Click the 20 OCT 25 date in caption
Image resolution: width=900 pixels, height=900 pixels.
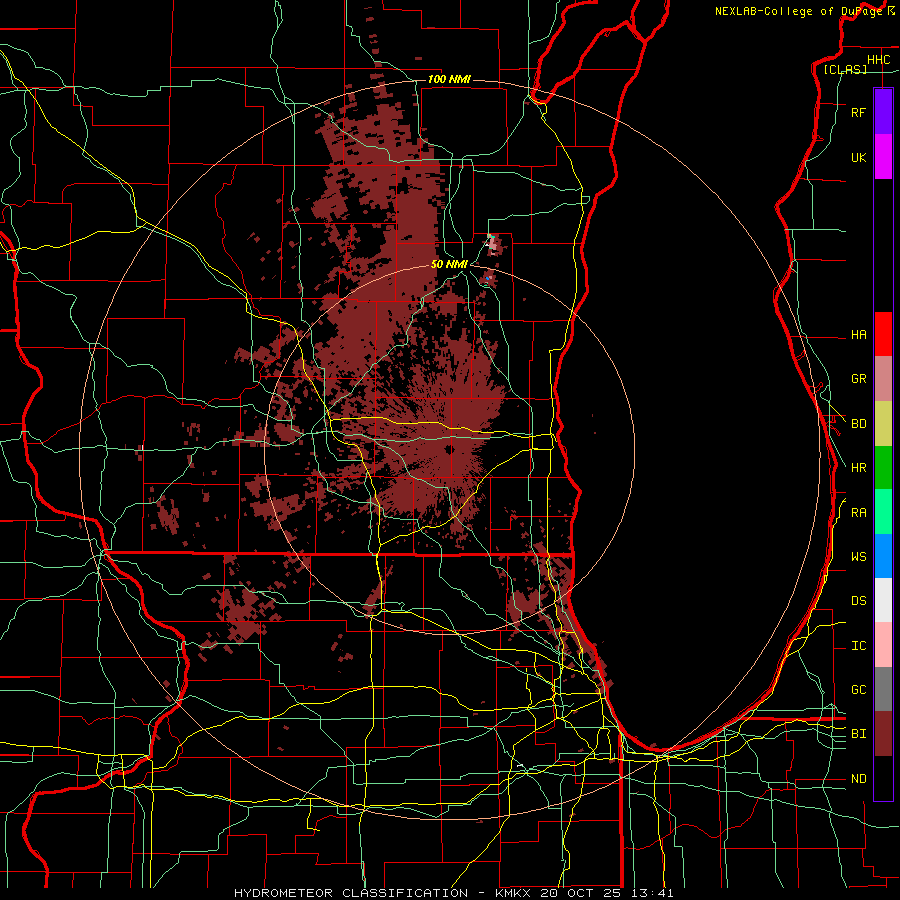[x=579, y=893]
